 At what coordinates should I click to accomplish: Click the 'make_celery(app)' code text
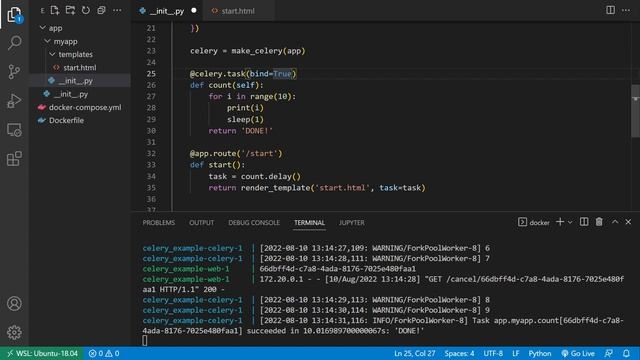coord(268,51)
